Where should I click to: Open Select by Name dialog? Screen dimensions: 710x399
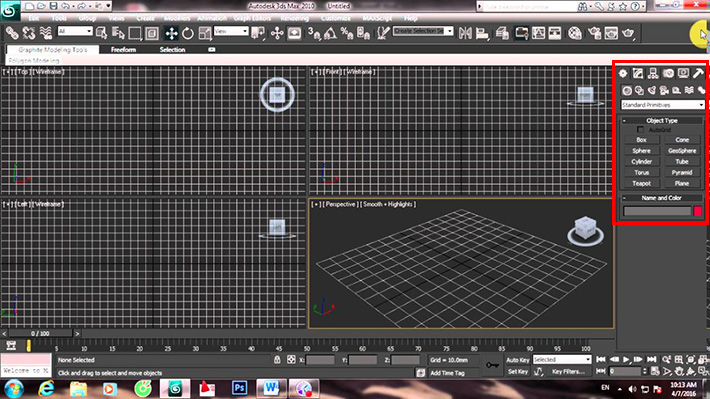coord(118,33)
